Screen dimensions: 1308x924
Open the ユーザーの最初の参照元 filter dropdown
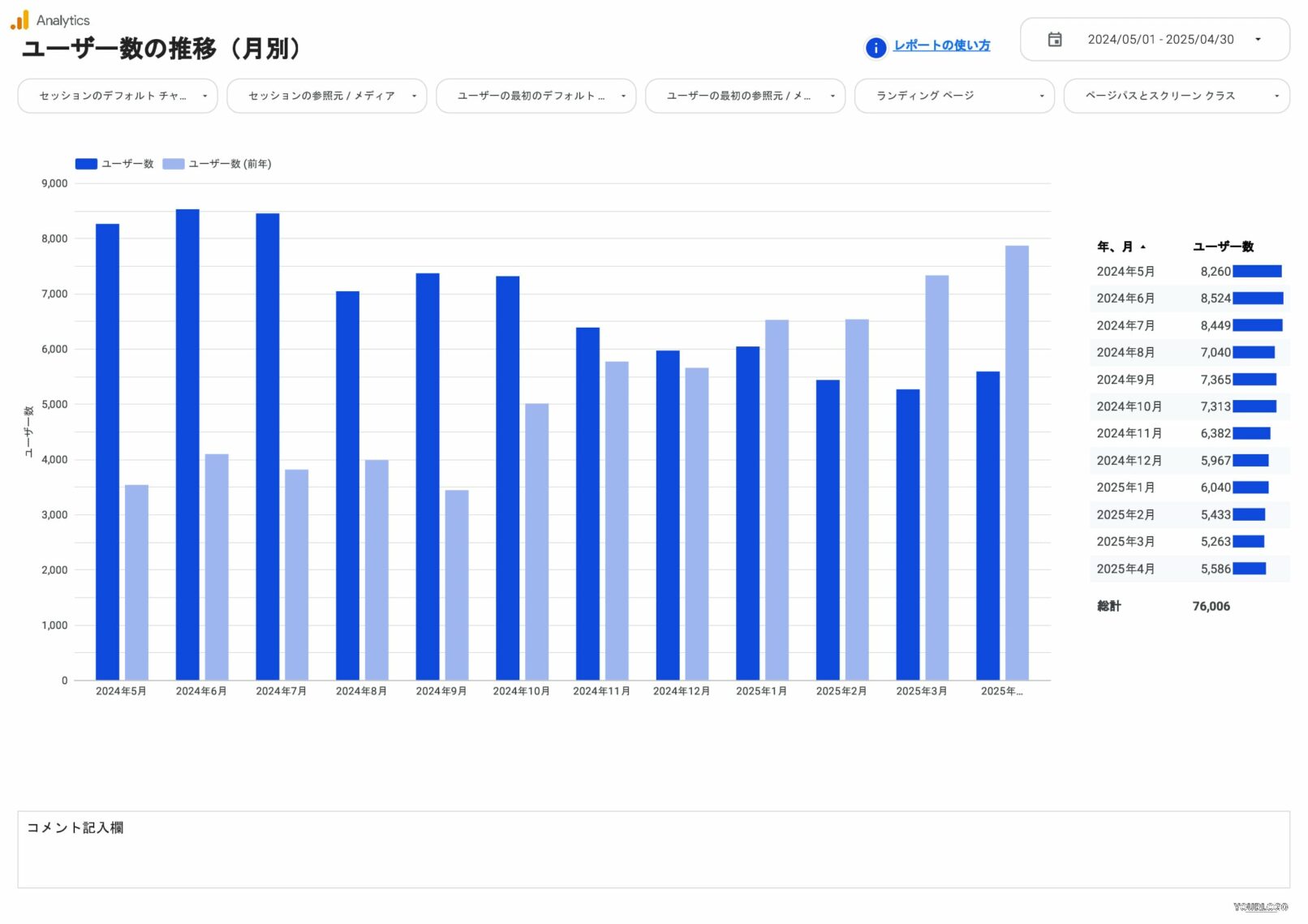(x=745, y=96)
